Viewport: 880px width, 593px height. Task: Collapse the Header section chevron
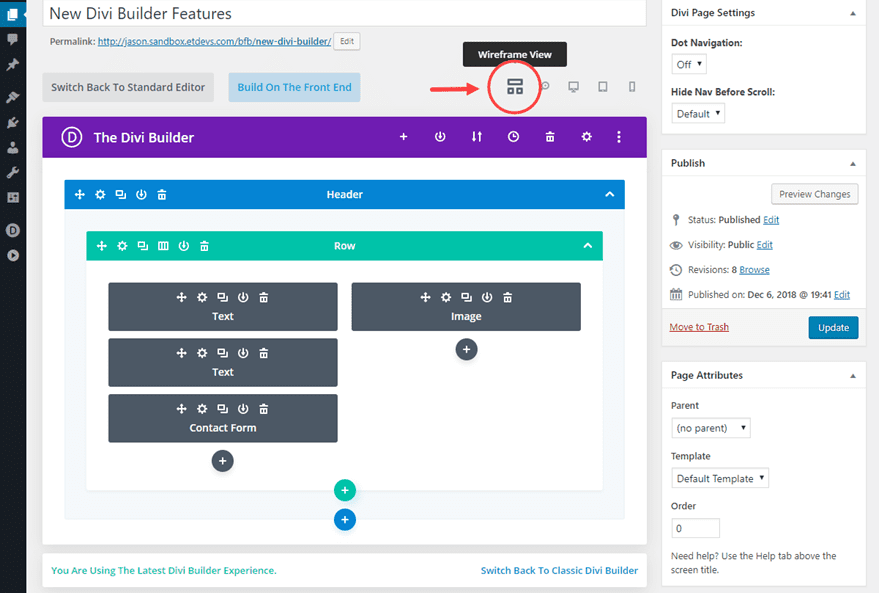click(x=609, y=194)
